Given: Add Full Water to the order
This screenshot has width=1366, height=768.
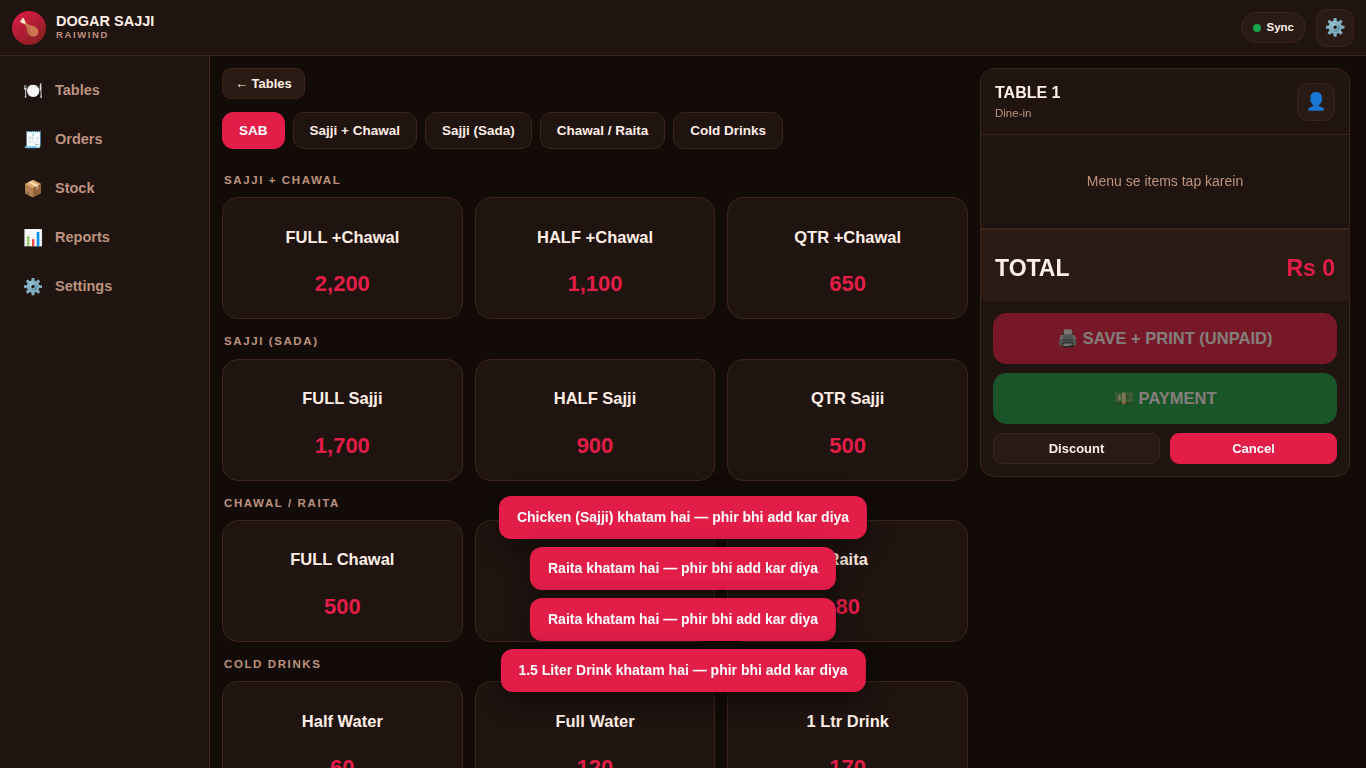Looking at the screenshot, I should point(595,725).
